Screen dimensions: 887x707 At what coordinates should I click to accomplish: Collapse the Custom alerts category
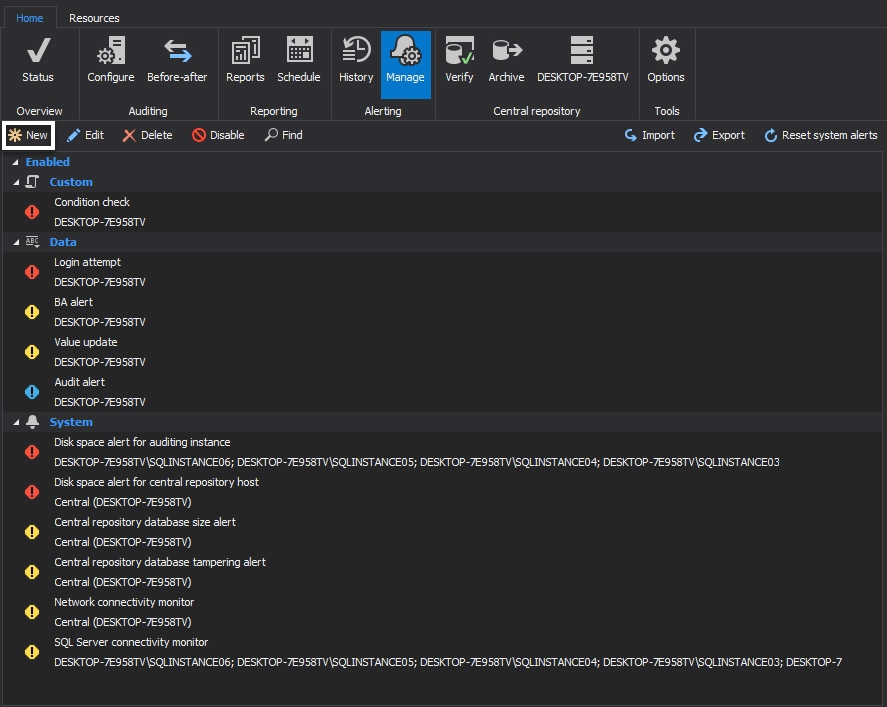tap(16, 182)
